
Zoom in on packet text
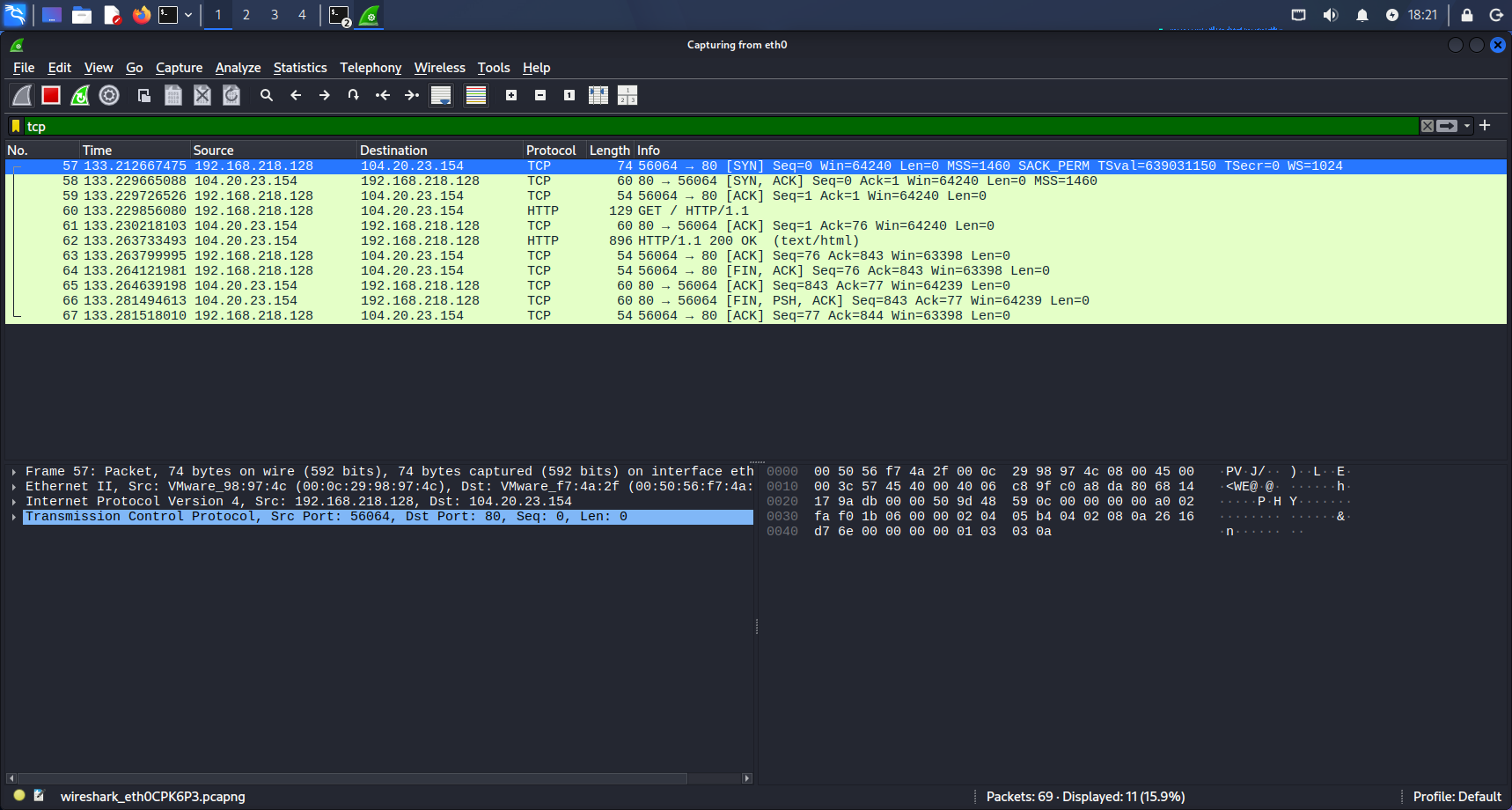511,95
